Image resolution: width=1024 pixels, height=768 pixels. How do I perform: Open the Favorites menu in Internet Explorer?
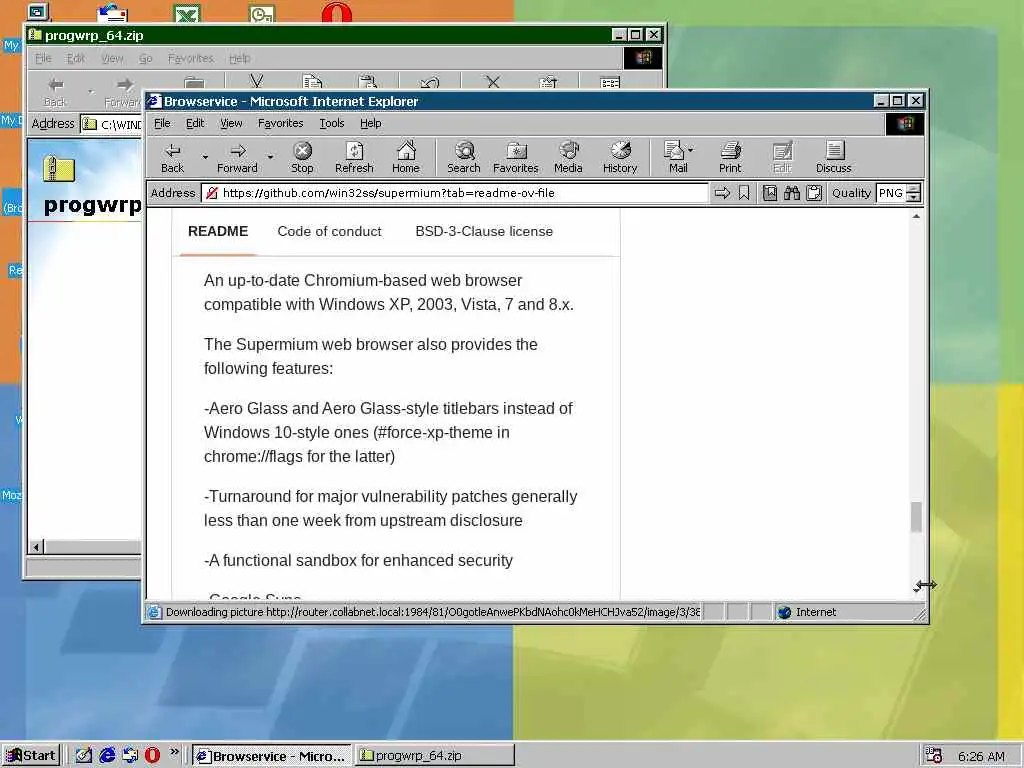point(281,123)
